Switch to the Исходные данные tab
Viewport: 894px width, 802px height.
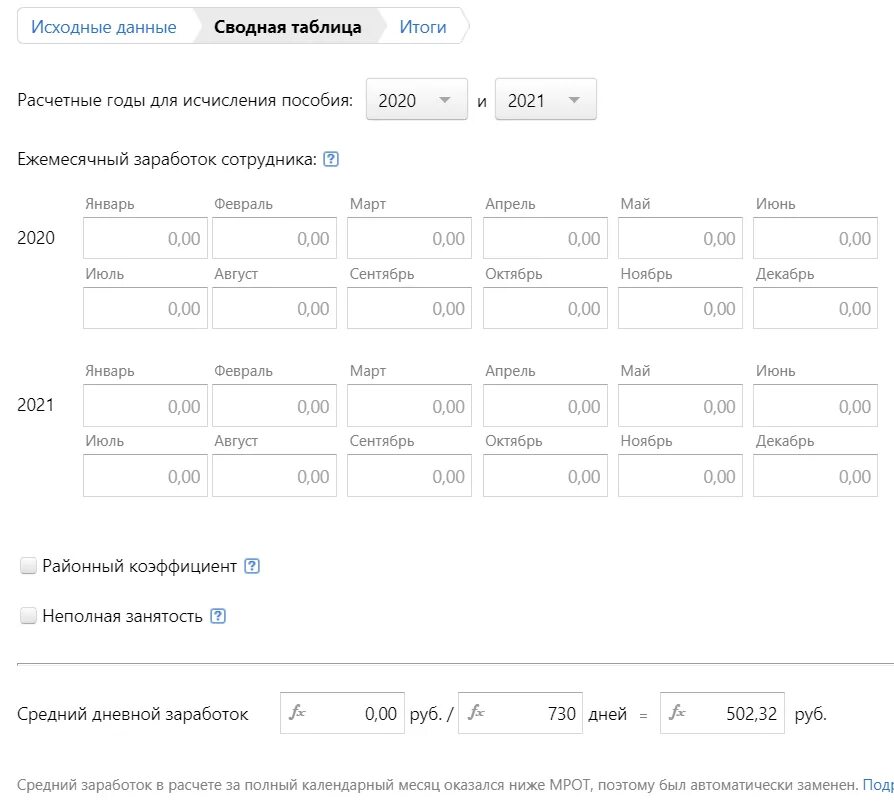[x=104, y=27]
